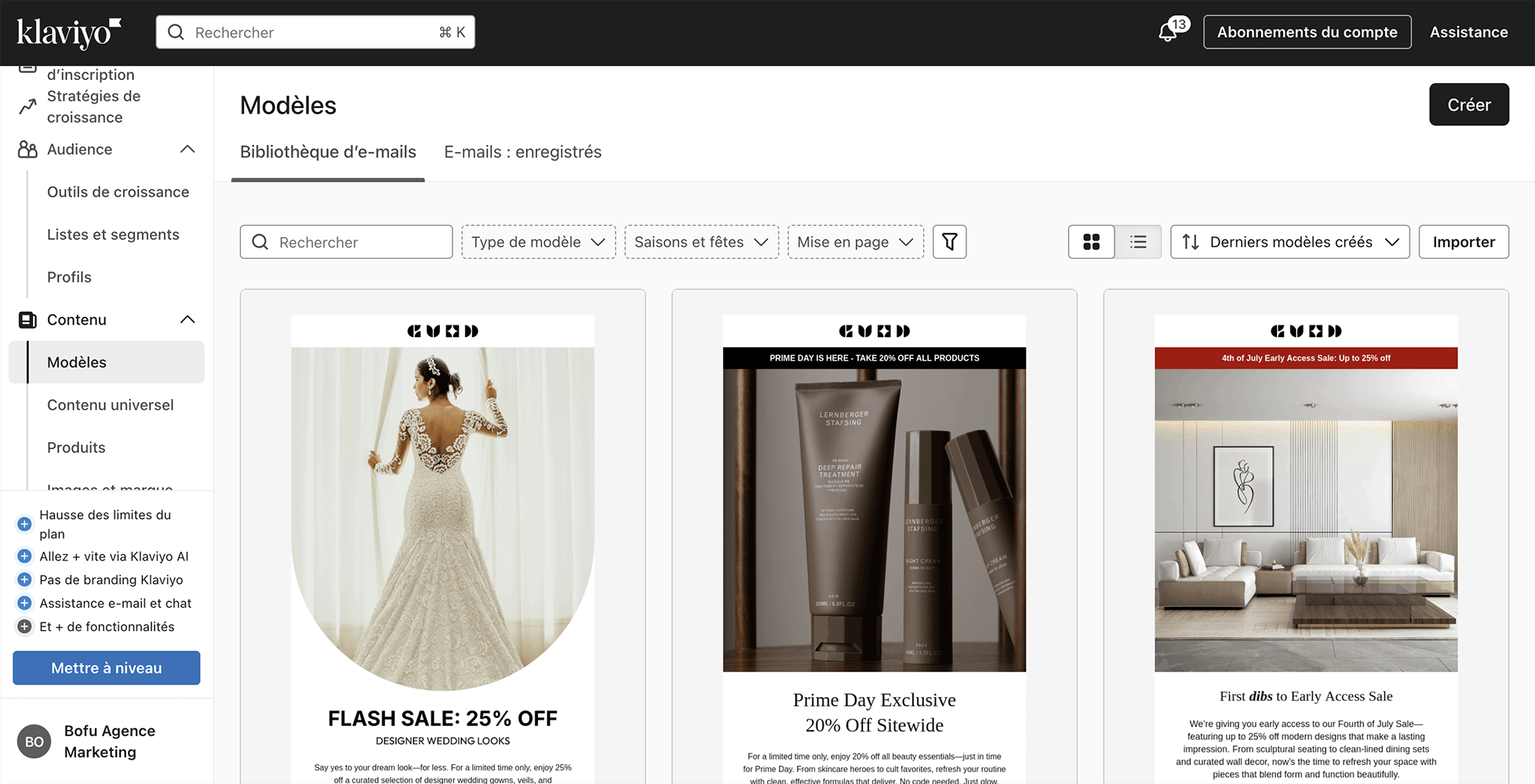Open the notifications bell
Screen dimensions: 1535x784
[x=1168, y=33]
